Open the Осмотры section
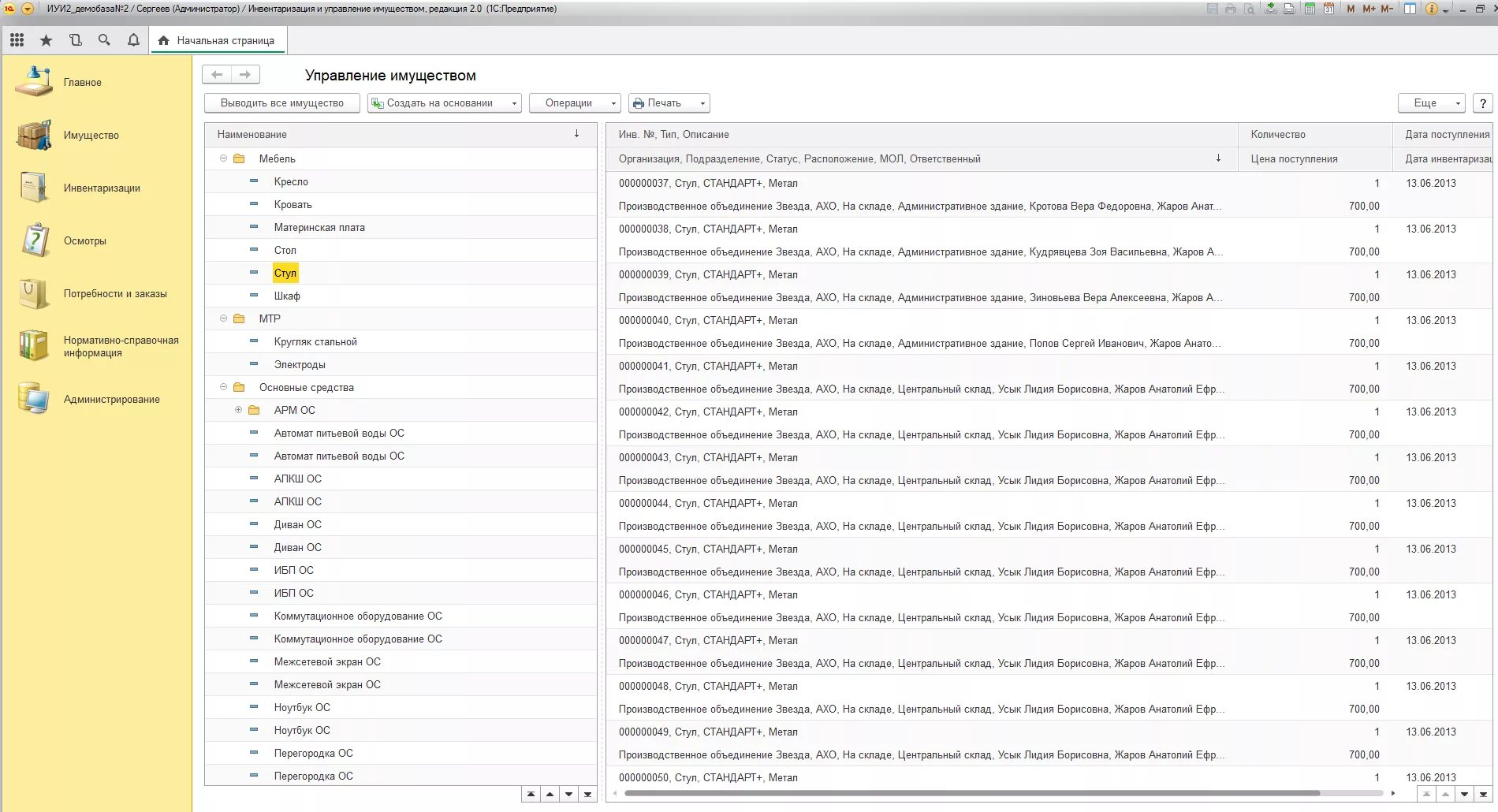The height and width of the screenshot is (812, 1498). click(97, 240)
